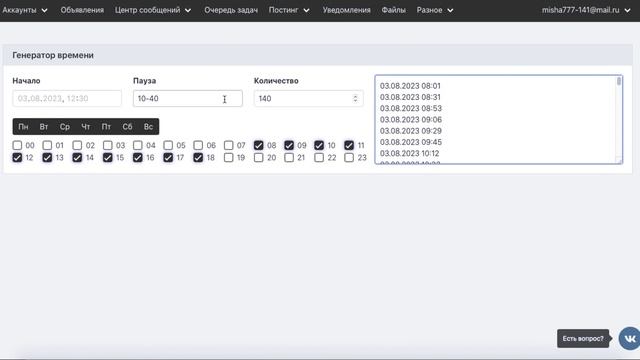
Task: Expand the Постинг dropdown
Action: point(289,10)
